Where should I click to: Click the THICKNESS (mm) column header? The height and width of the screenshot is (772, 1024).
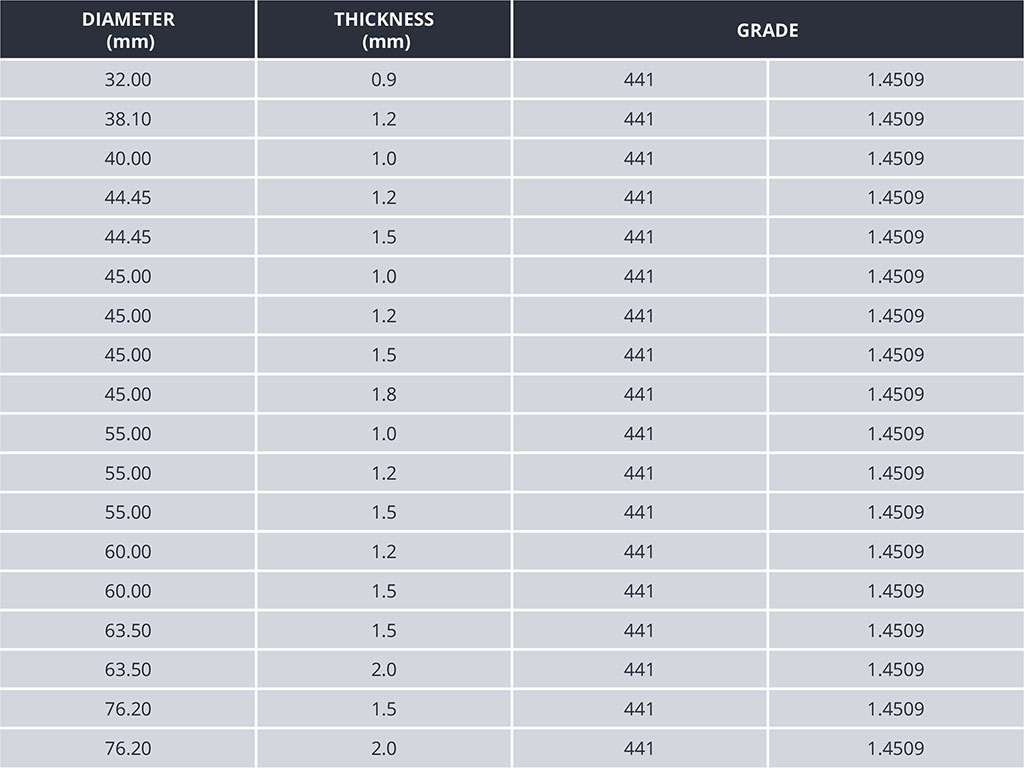click(384, 30)
